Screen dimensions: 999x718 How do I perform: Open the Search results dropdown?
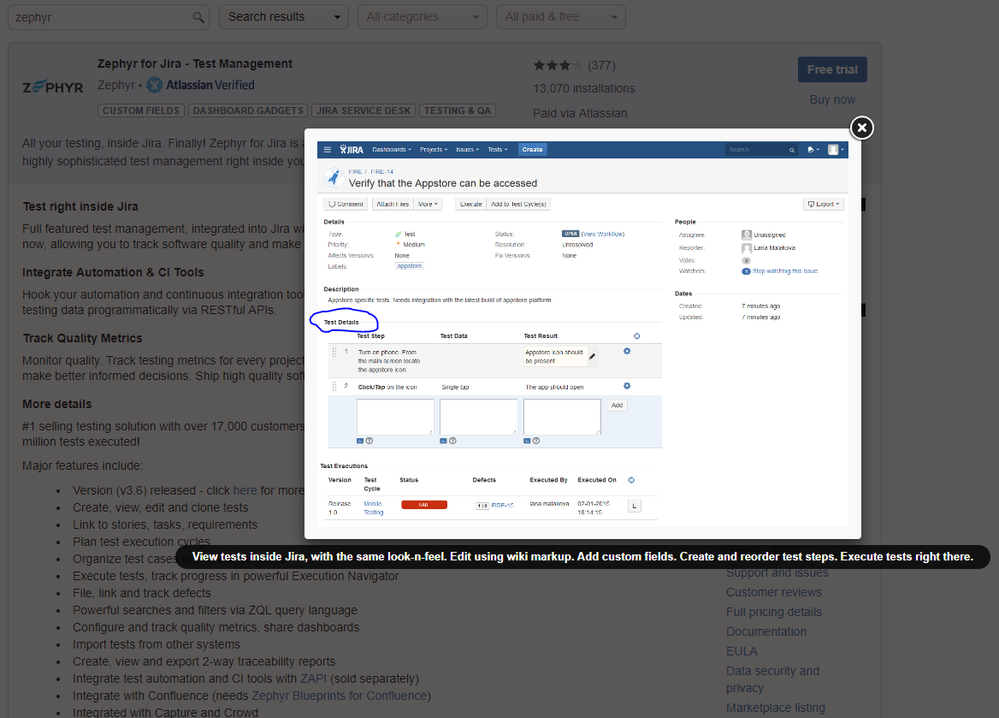284,17
